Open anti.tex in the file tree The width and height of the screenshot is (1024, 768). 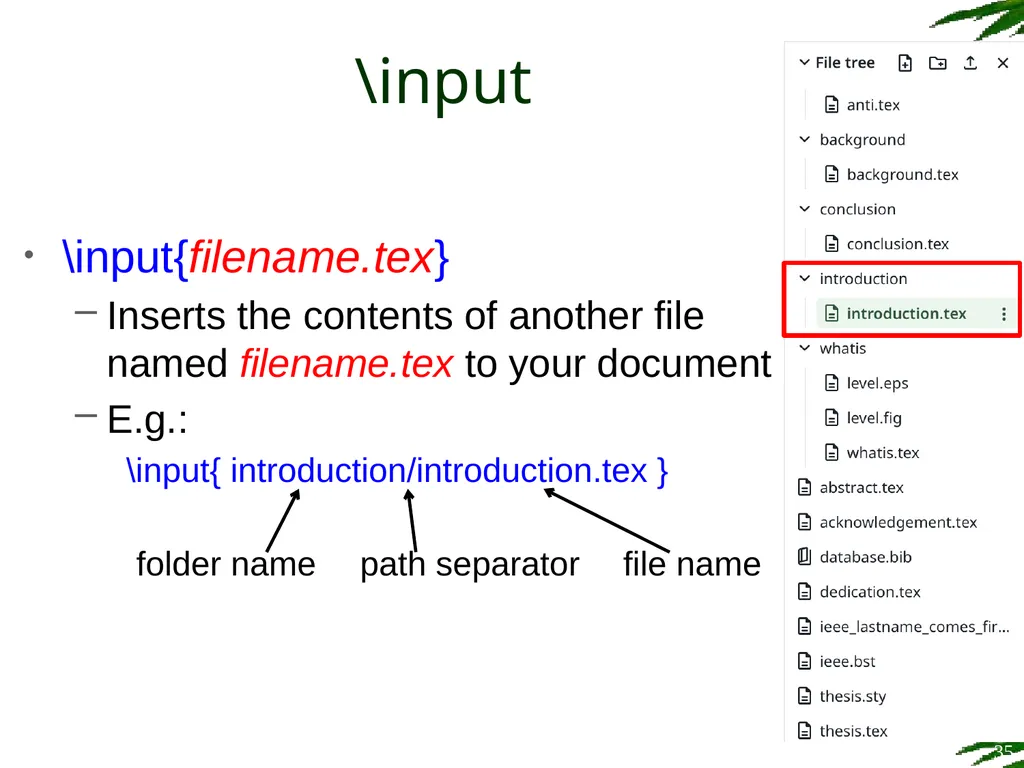(873, 104)
